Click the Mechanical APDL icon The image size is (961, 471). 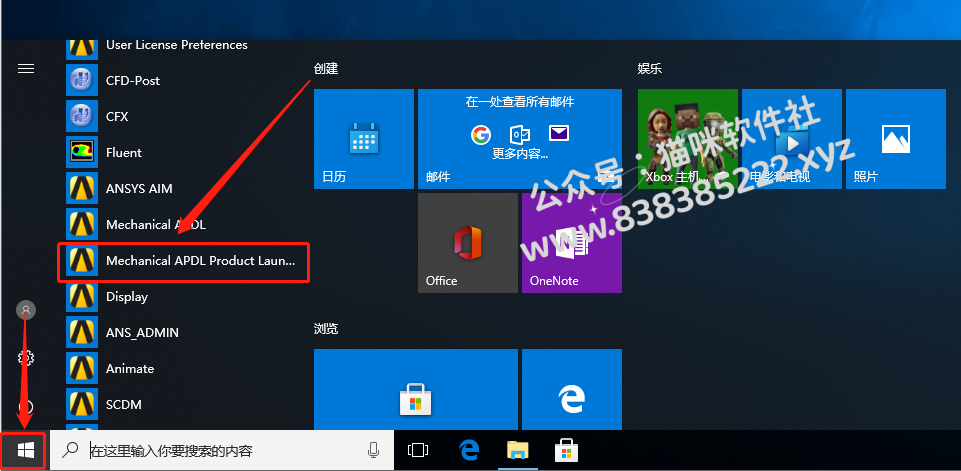point(82,224)
